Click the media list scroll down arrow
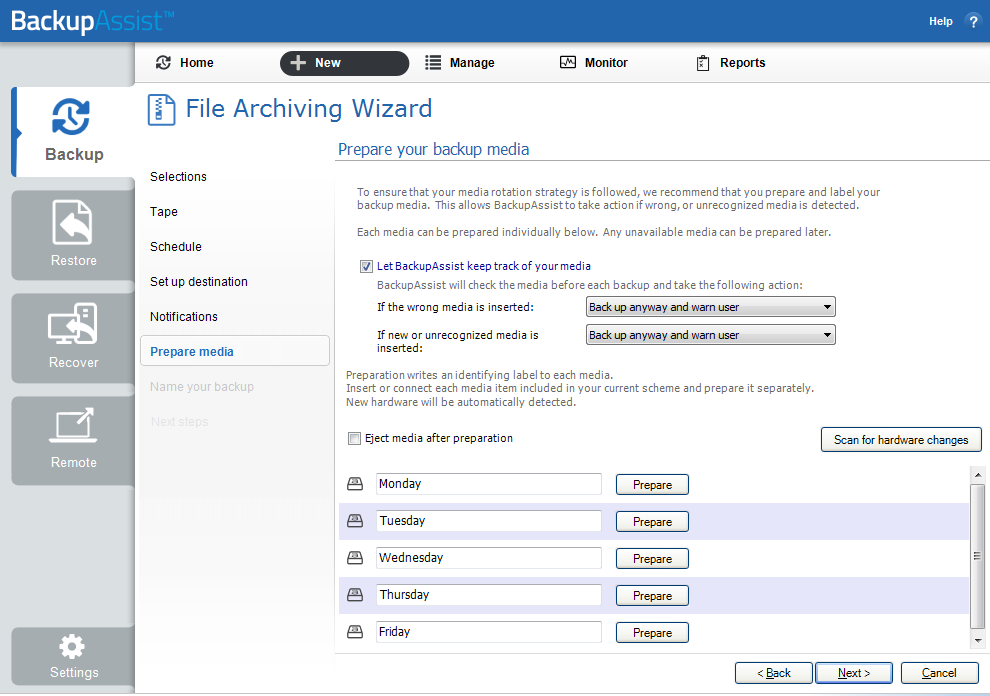 [x=977, y=640]
